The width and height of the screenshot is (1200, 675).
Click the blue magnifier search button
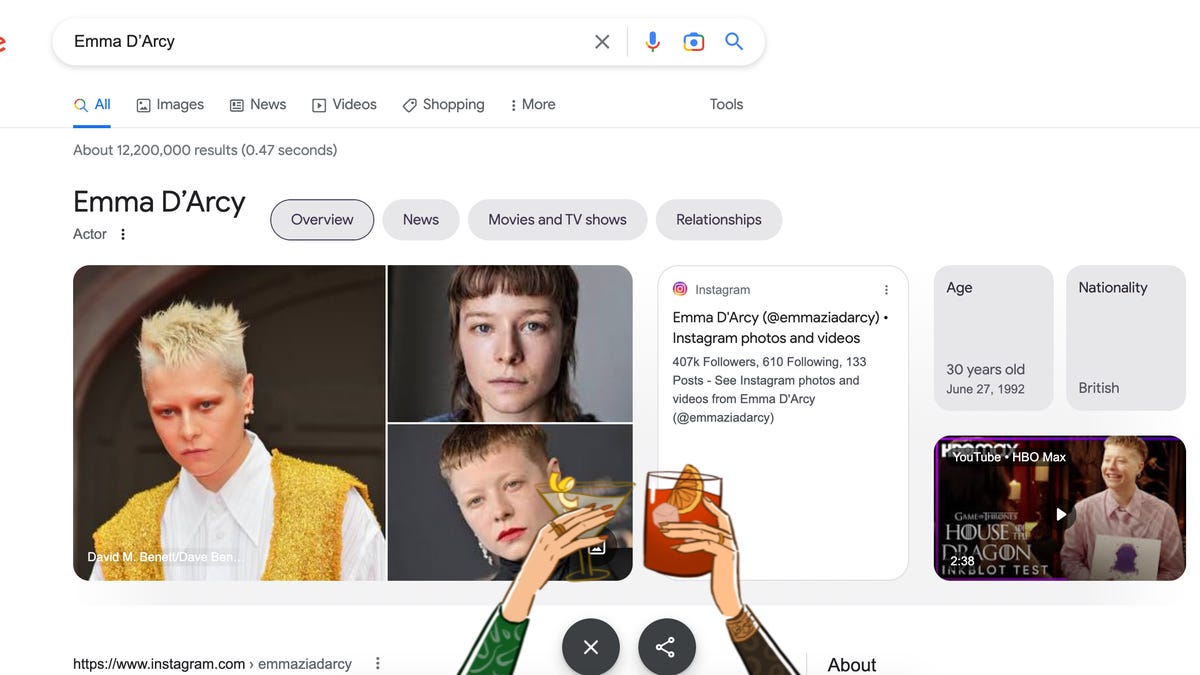tap(734, 42)
